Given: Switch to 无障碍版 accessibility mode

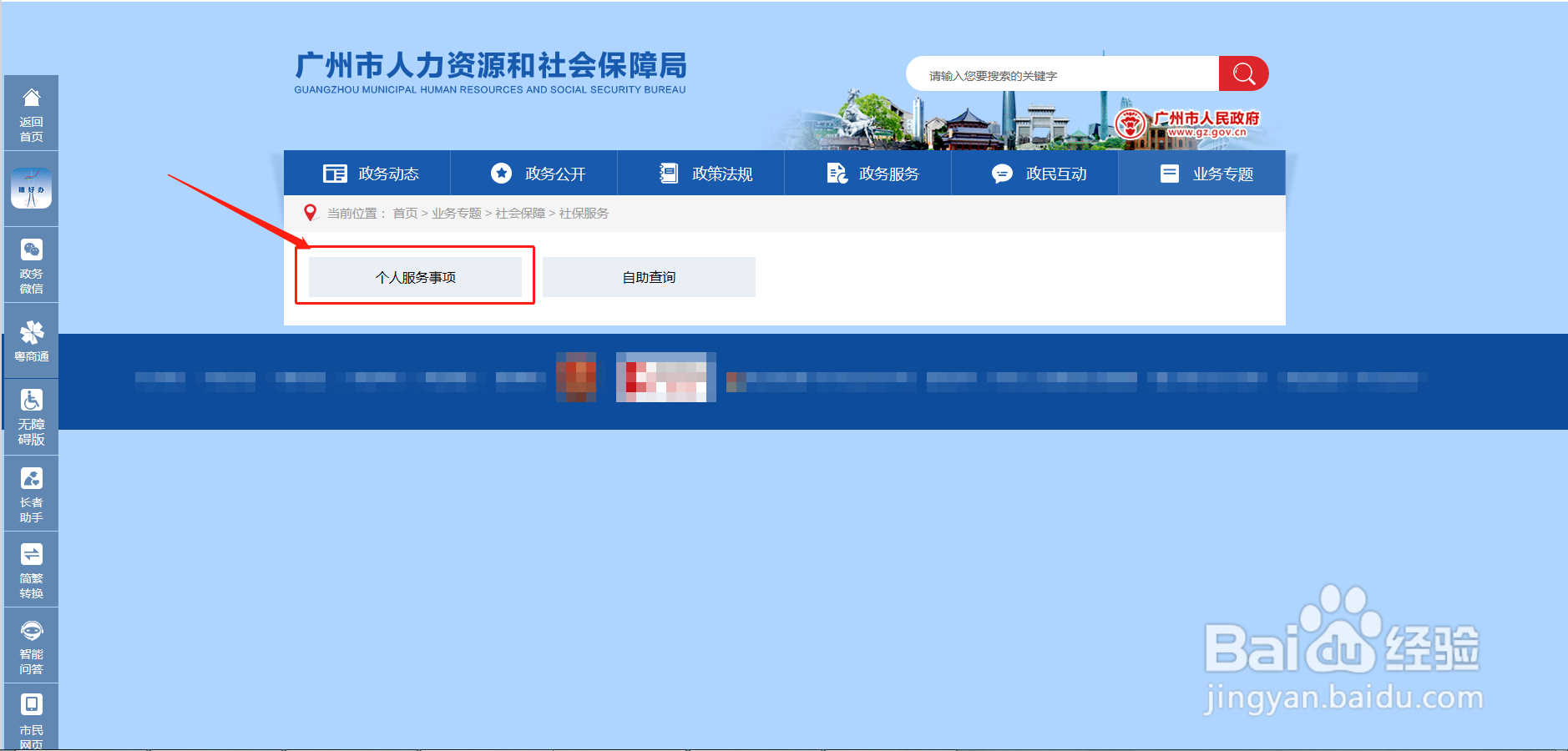Looking at the screenshot, I should pyautogui.click(x=31, y=417).
